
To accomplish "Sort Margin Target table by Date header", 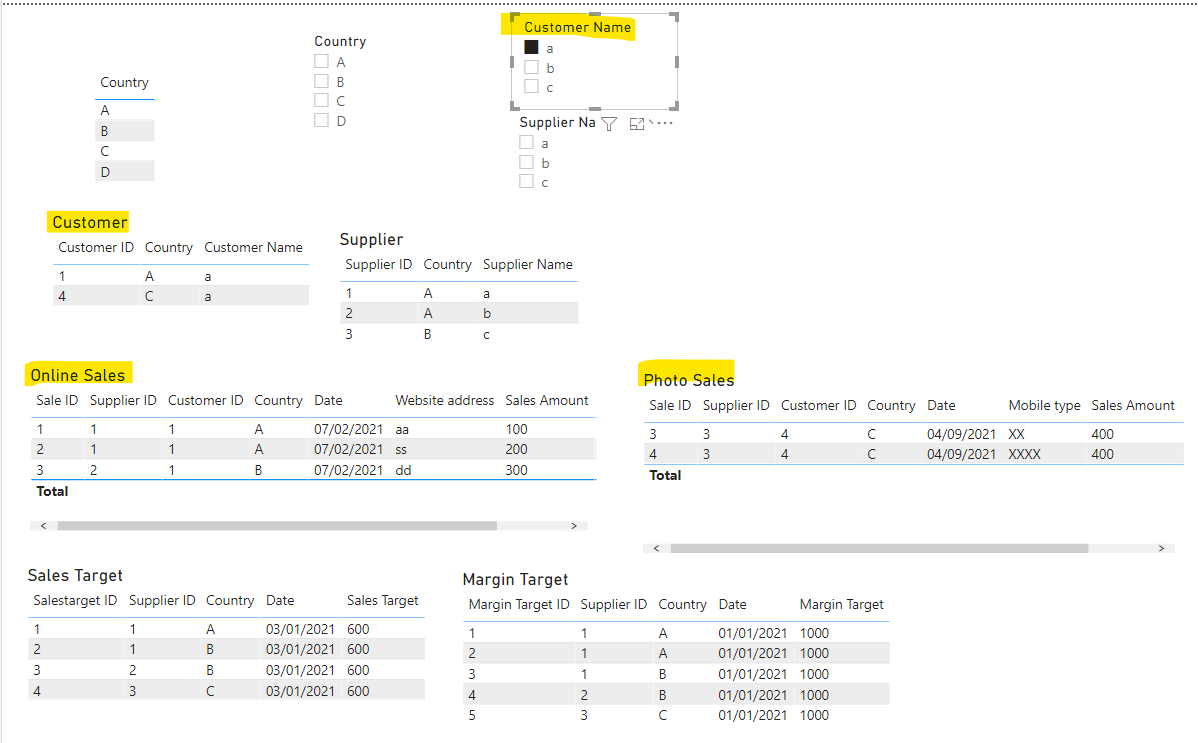I will point(732,605).
